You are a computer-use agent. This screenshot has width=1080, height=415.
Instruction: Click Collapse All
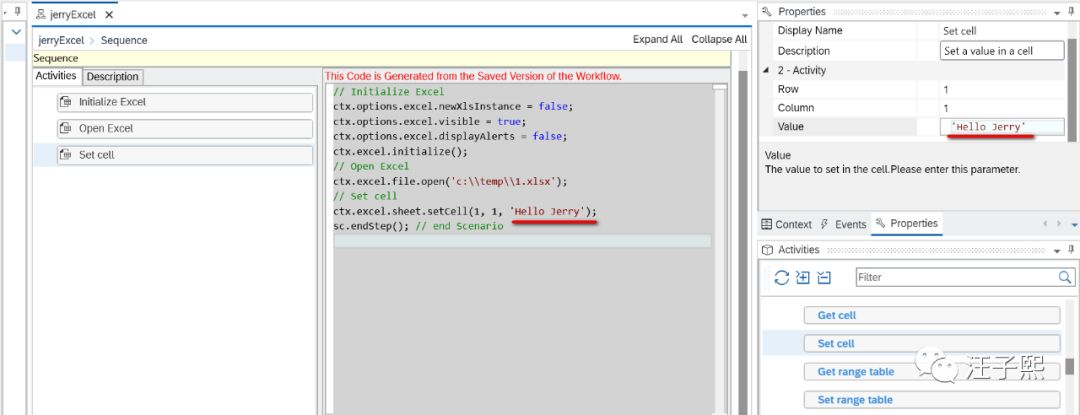coord(719,39)
